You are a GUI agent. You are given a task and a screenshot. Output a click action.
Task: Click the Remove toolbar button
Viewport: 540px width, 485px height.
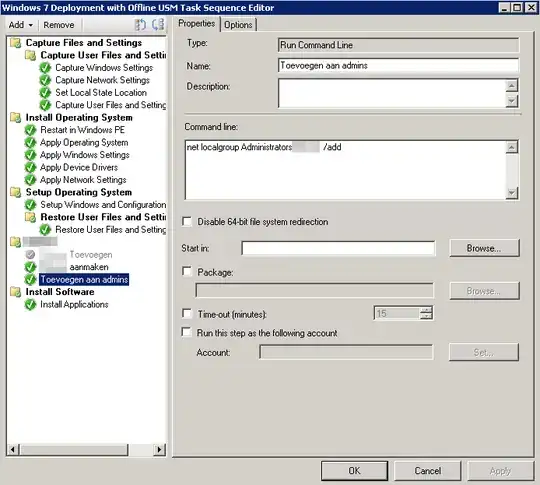click(59, 25)
